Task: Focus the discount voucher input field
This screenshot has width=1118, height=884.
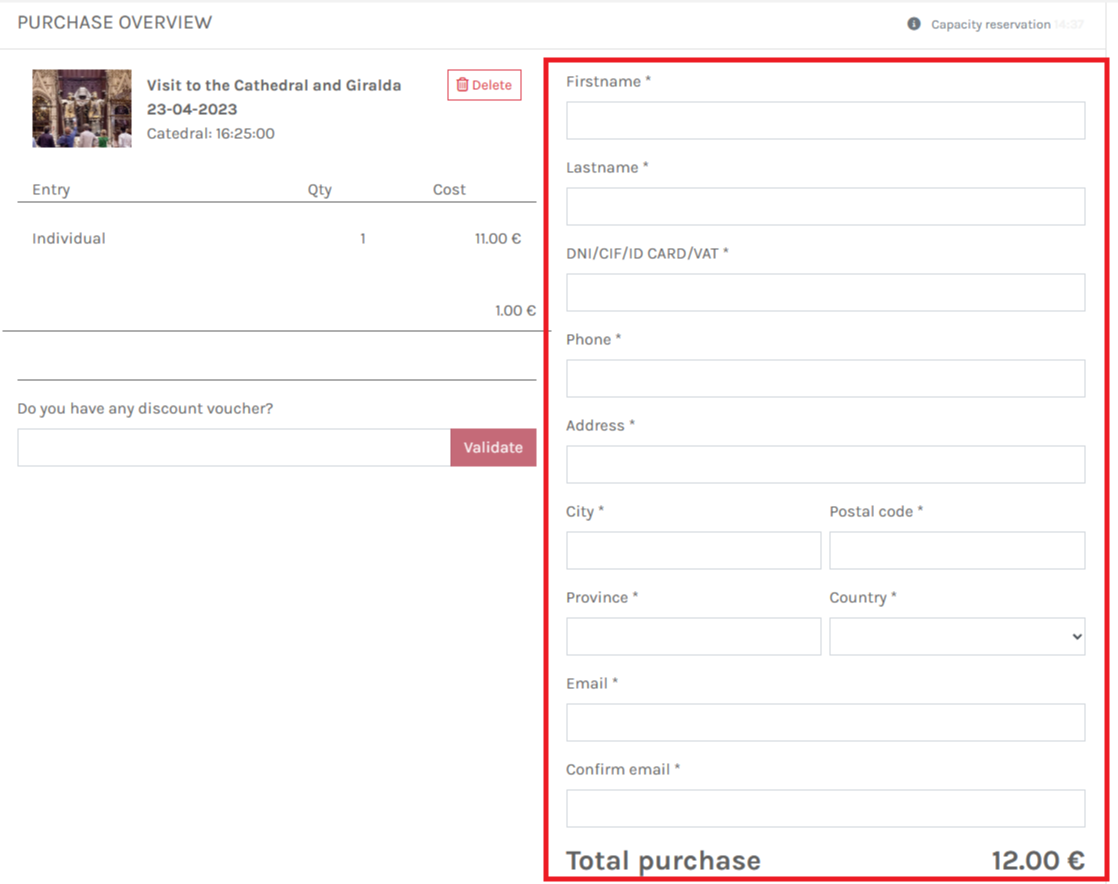Action: 234,447
